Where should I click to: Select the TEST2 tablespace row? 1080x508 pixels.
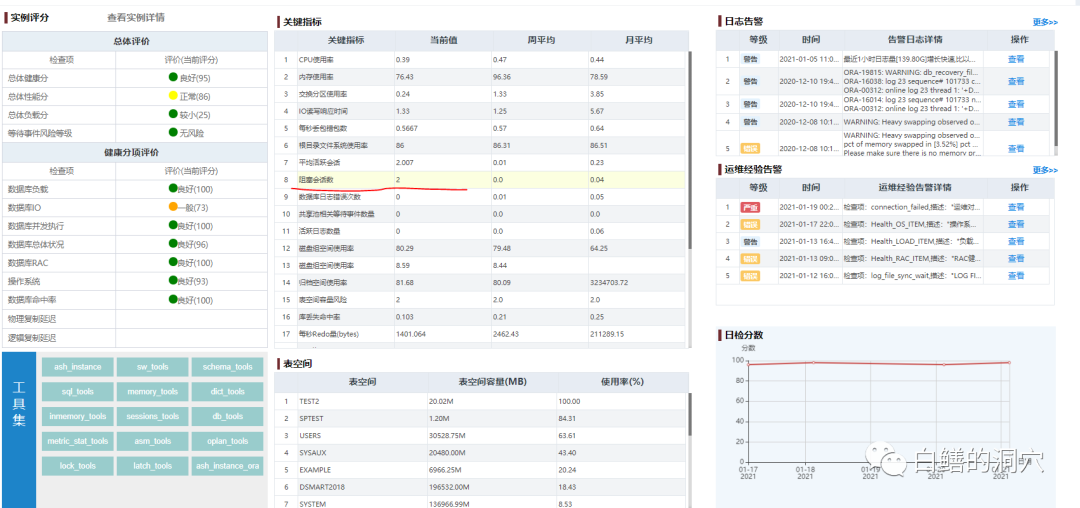[x=481, y=401]
